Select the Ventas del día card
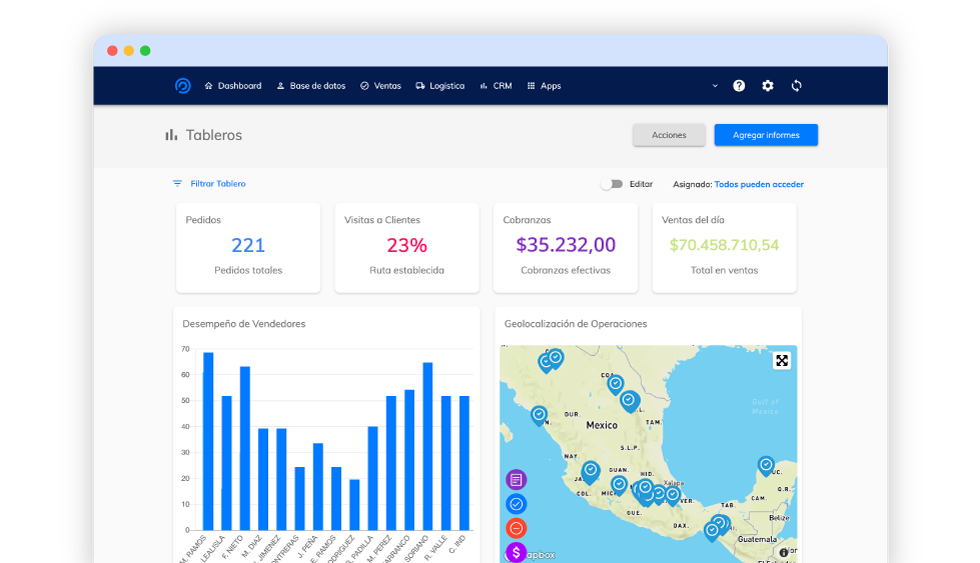Screen dimensions: 980x563 [x=724, y=247]
